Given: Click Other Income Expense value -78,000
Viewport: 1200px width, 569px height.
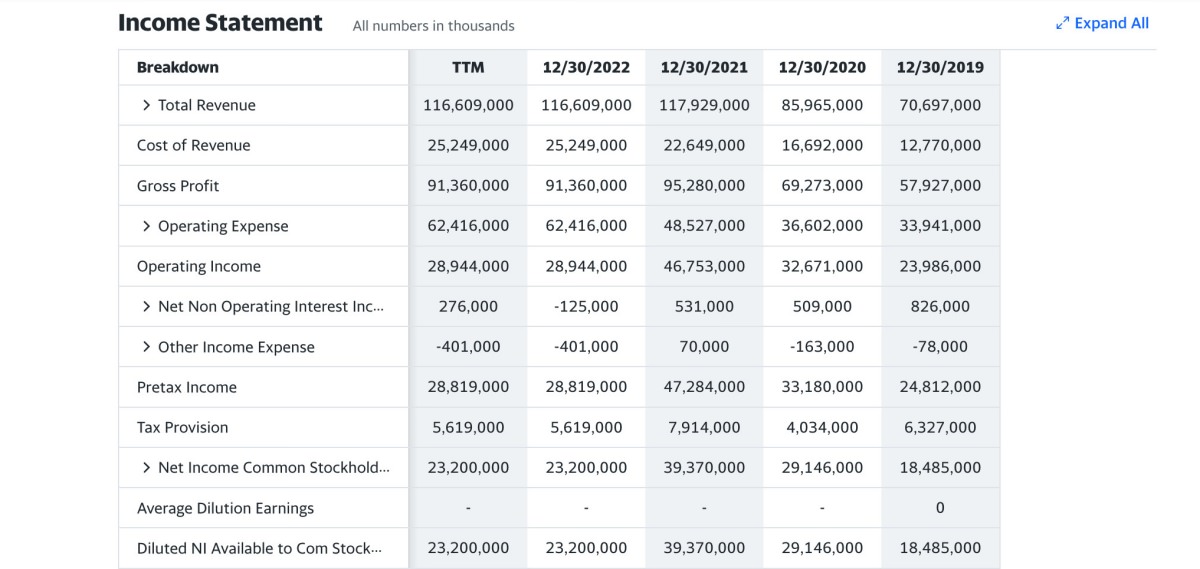Looking at the screenshot, I should click(940, 347).
